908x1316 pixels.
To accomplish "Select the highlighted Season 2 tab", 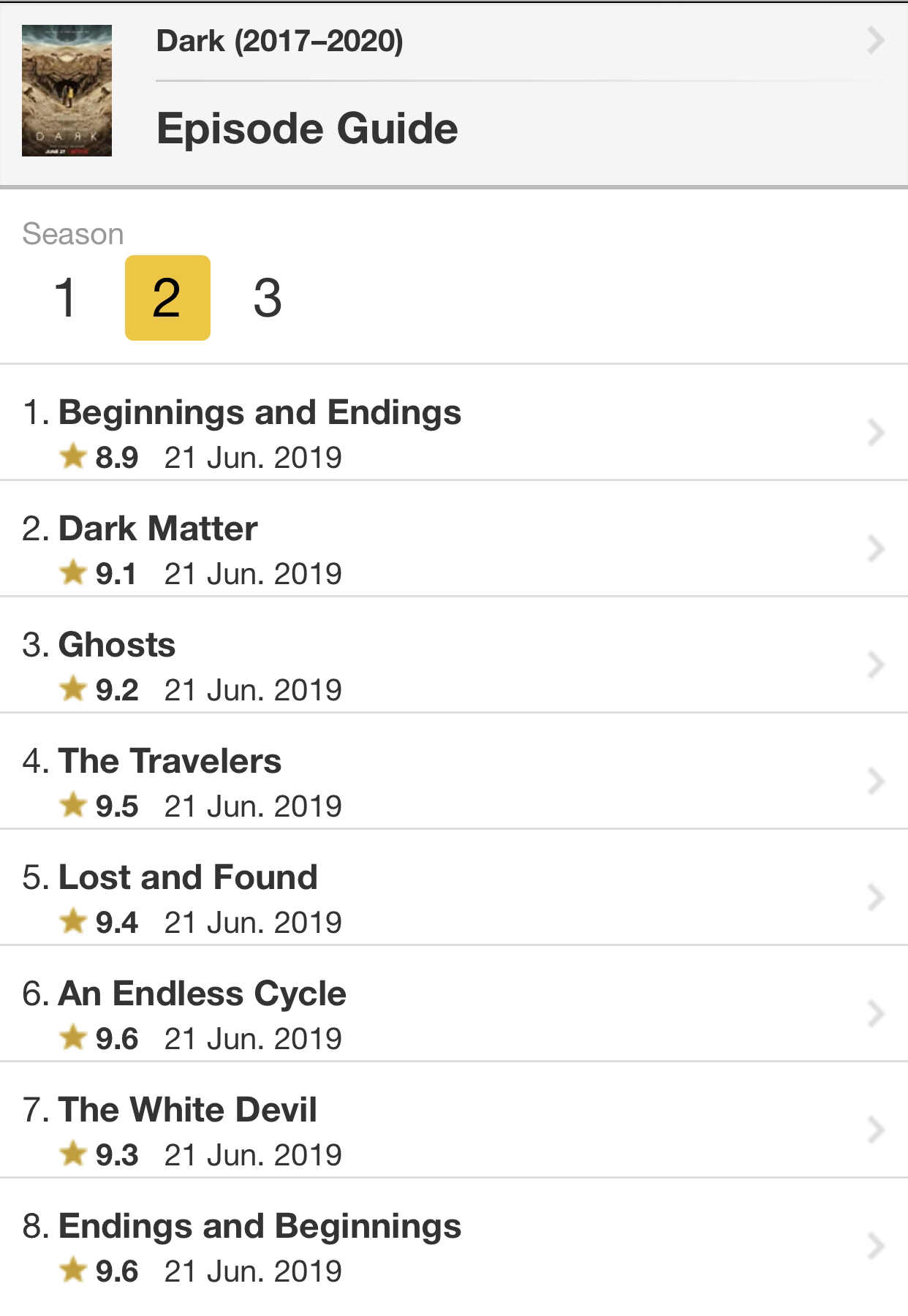I will coord(167,298).
